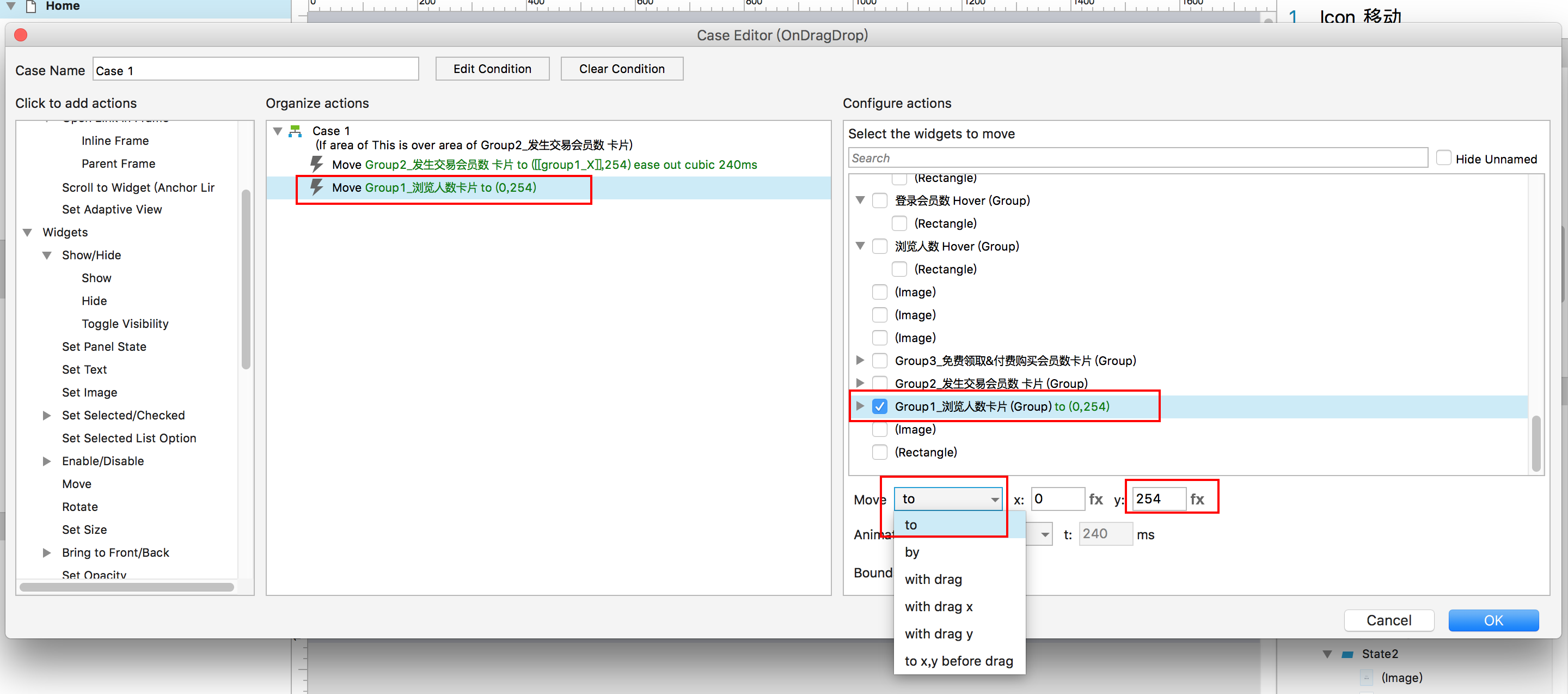The height and width of the screenshot is (694, 1568).
Task: Uncheck Group1_浏览人数卡片 group checkbox
Action: pos(880,406)
